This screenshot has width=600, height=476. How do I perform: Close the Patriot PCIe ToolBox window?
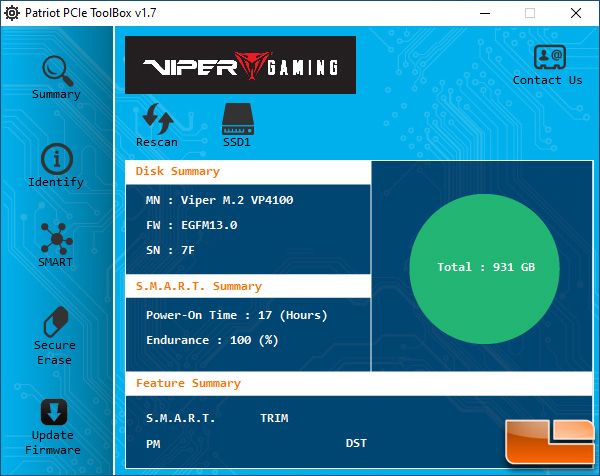pyautogui.click(x=576, y=13)
